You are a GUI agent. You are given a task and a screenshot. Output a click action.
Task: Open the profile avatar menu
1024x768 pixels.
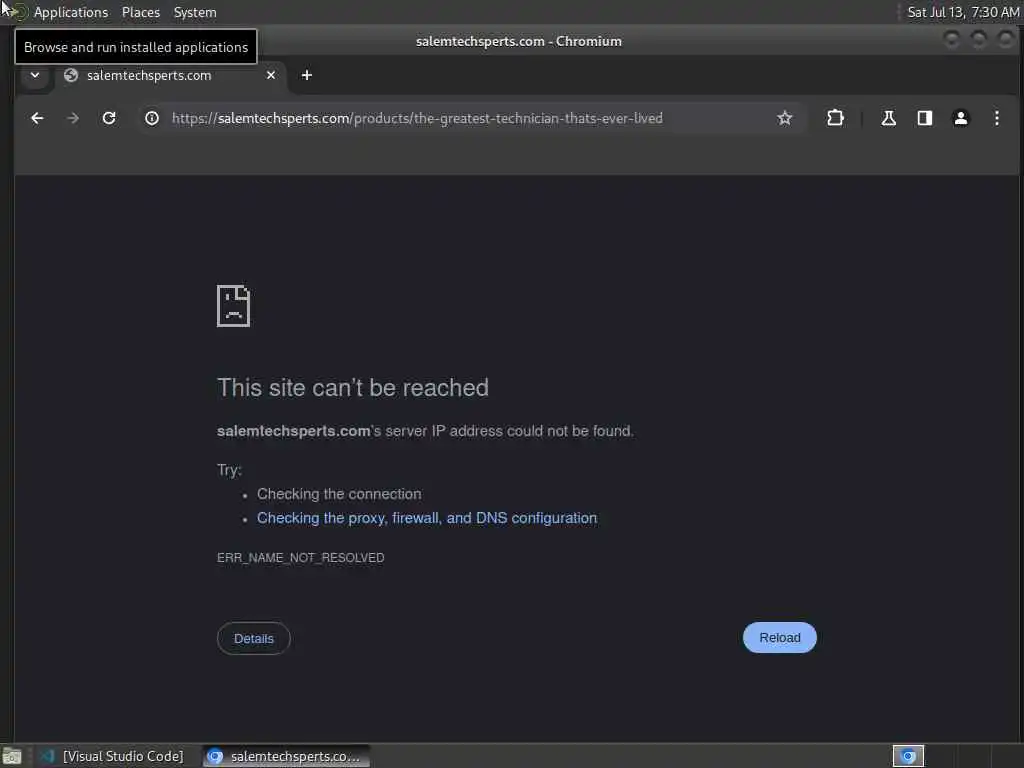coord(961,118)
